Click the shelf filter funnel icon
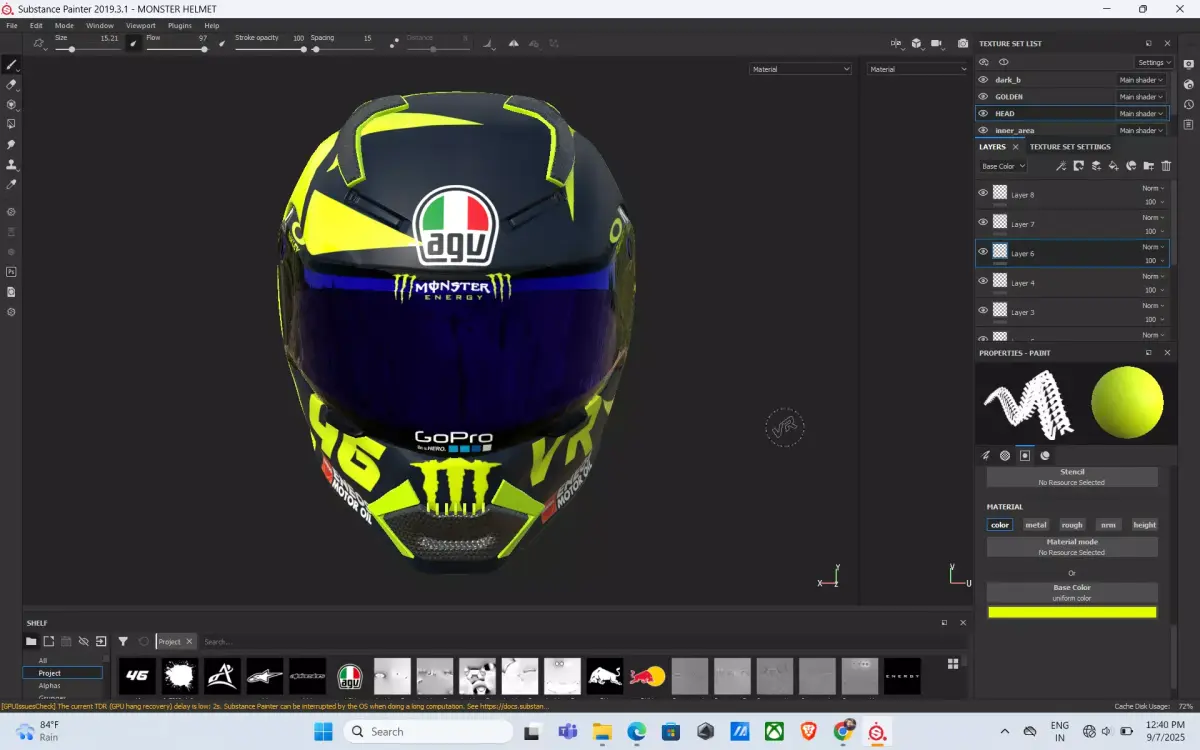Screen dimensions: 1200x750 coord(123,641)
